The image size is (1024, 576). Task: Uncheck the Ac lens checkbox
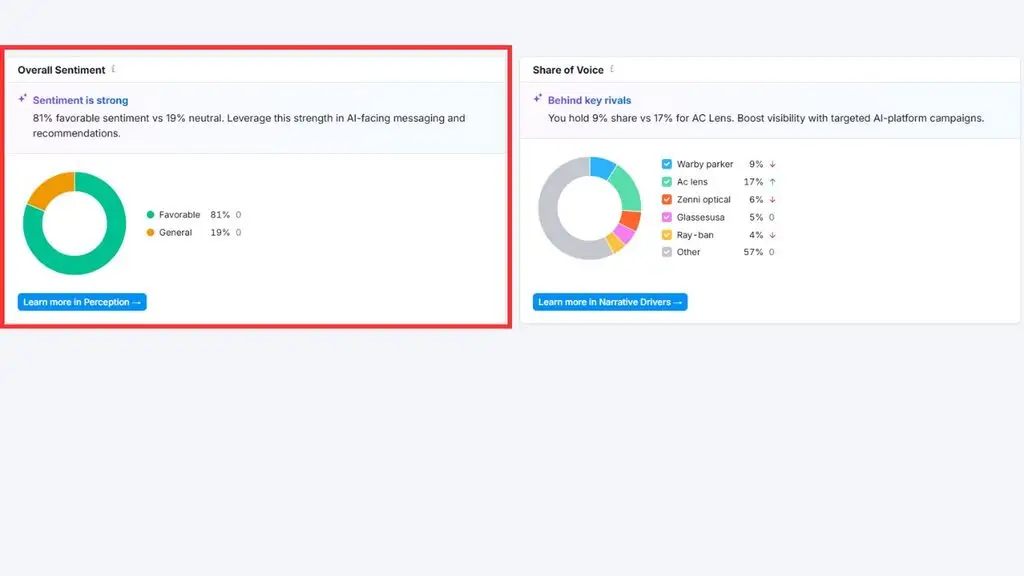pyautogui.click(x=666, y=182)
